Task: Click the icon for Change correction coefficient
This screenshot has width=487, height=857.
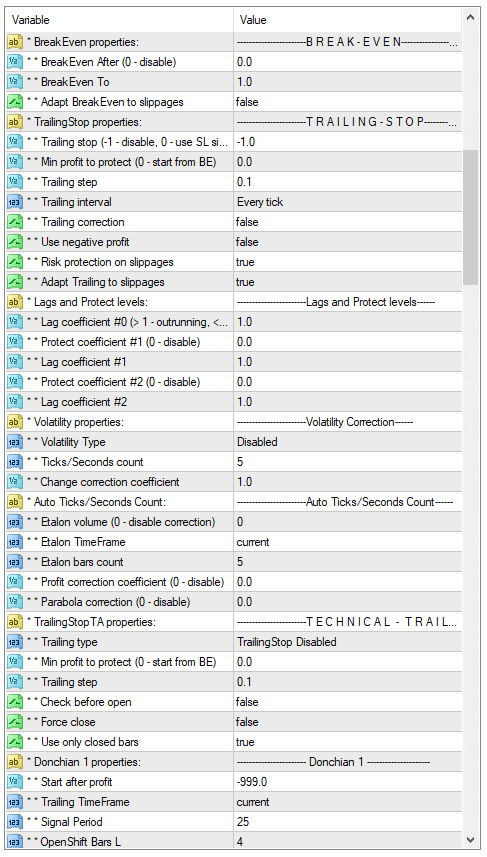Action: (x=15, y=482)
